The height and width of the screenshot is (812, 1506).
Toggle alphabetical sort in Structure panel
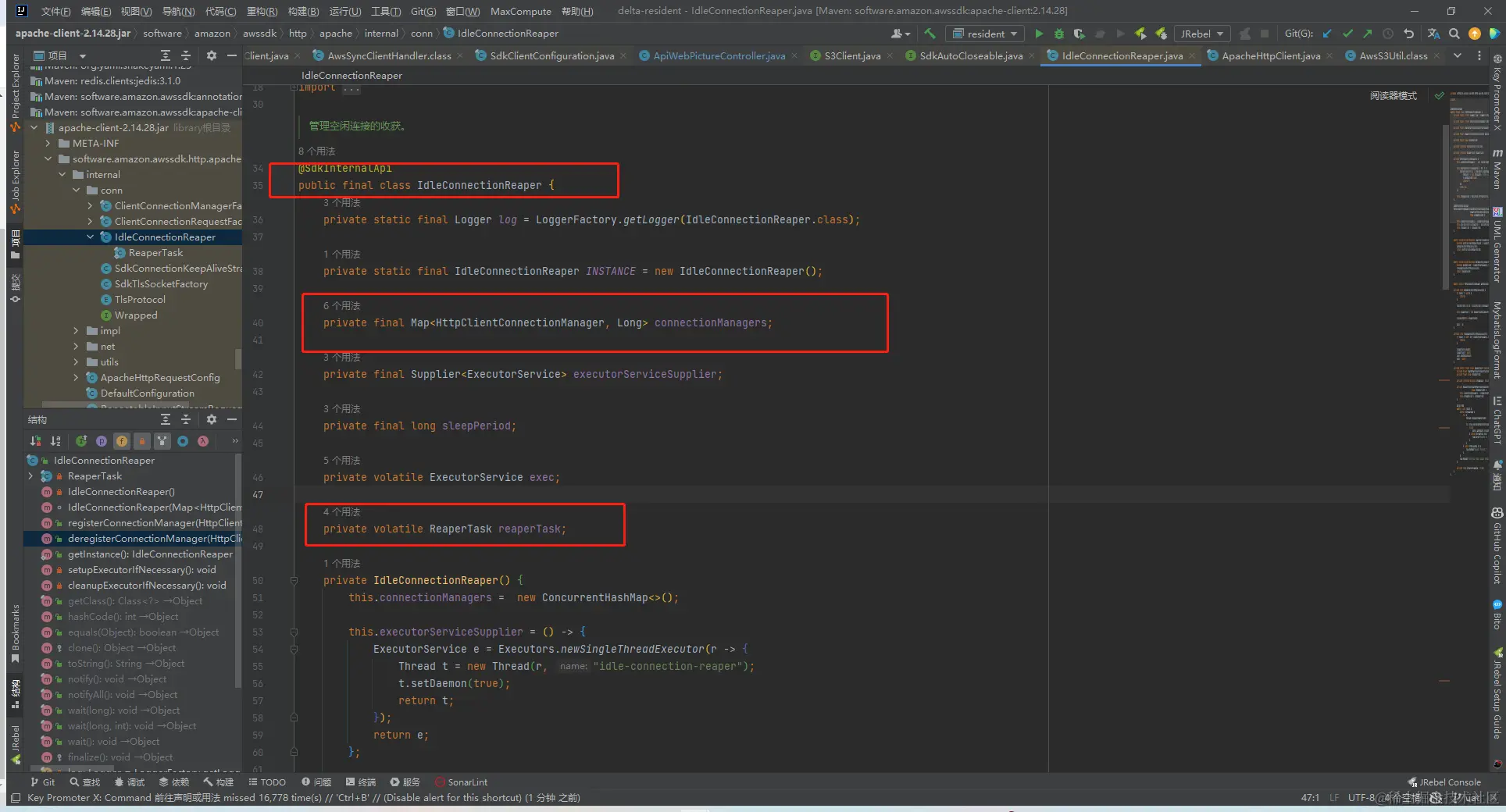55,441
